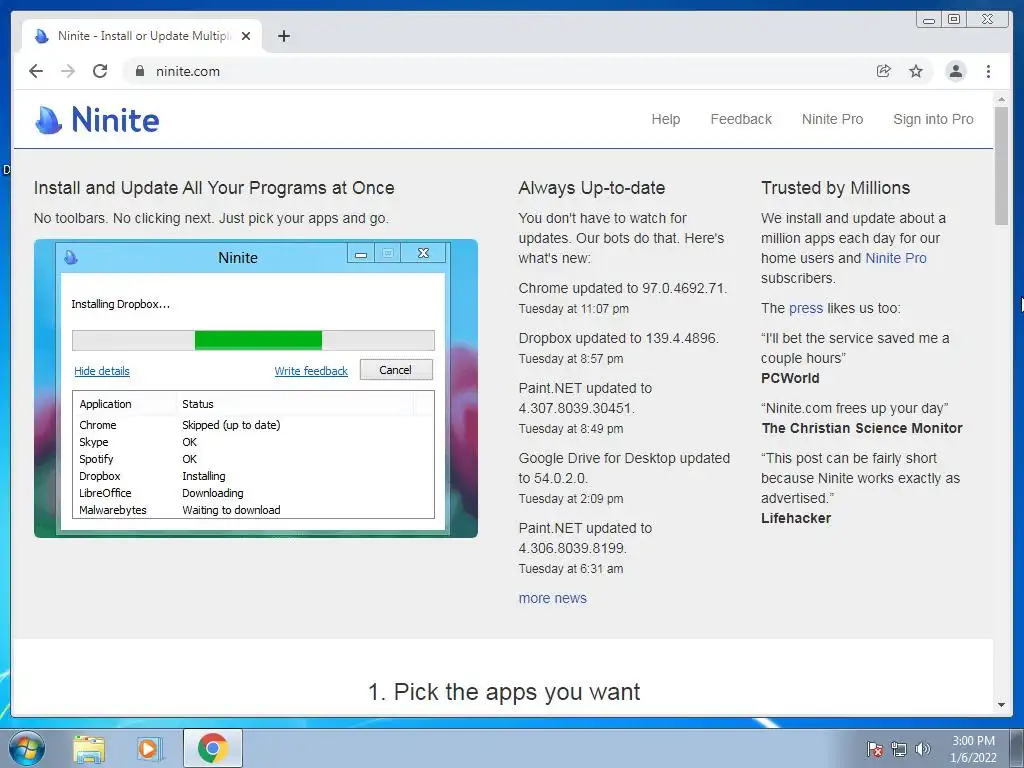Open the Chrome profile avatar
The height and width of the screenshot is (768, 1024).
(955, 71)
